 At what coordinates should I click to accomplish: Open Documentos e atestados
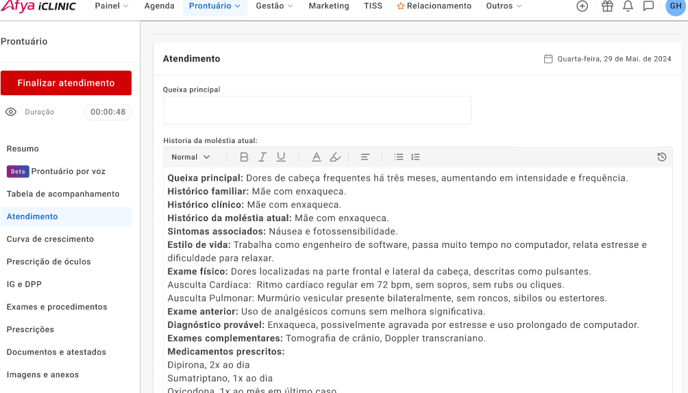[56, 352]
